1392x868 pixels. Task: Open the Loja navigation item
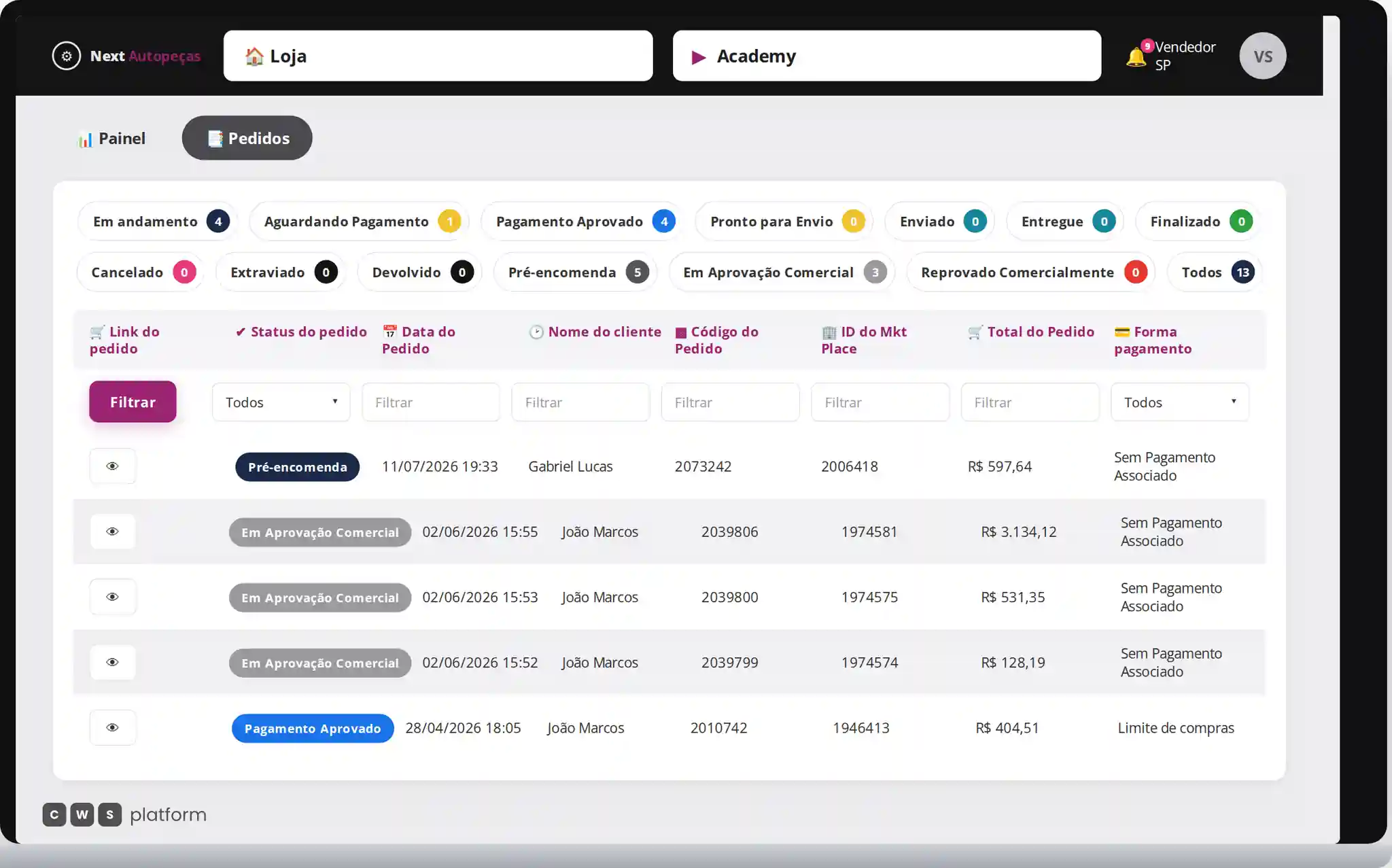click(x=438, y=56)
